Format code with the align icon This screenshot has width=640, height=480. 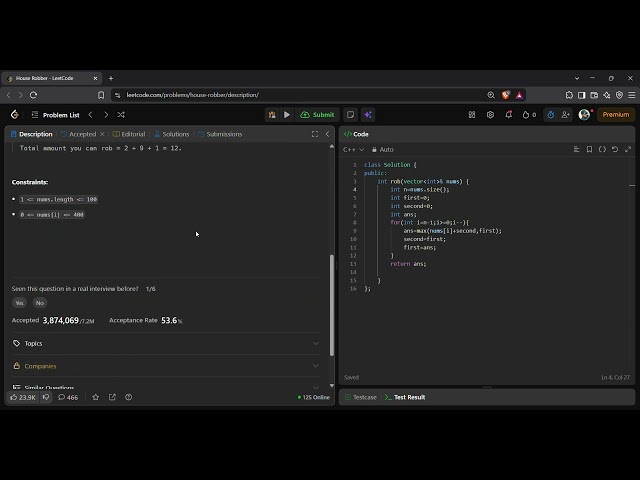click(577, 149)
